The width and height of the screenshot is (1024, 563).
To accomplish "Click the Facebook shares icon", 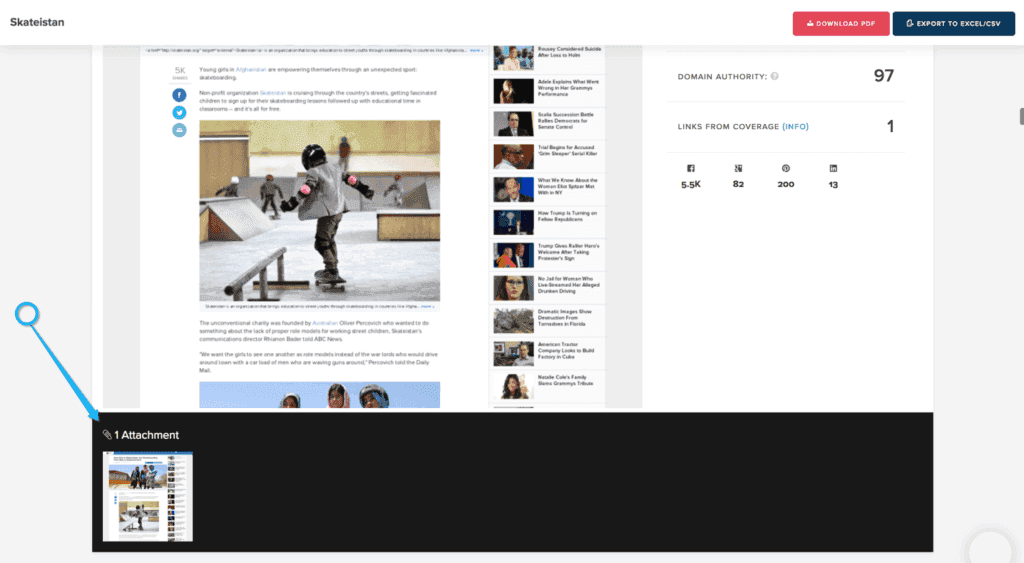I will (691, 169).
